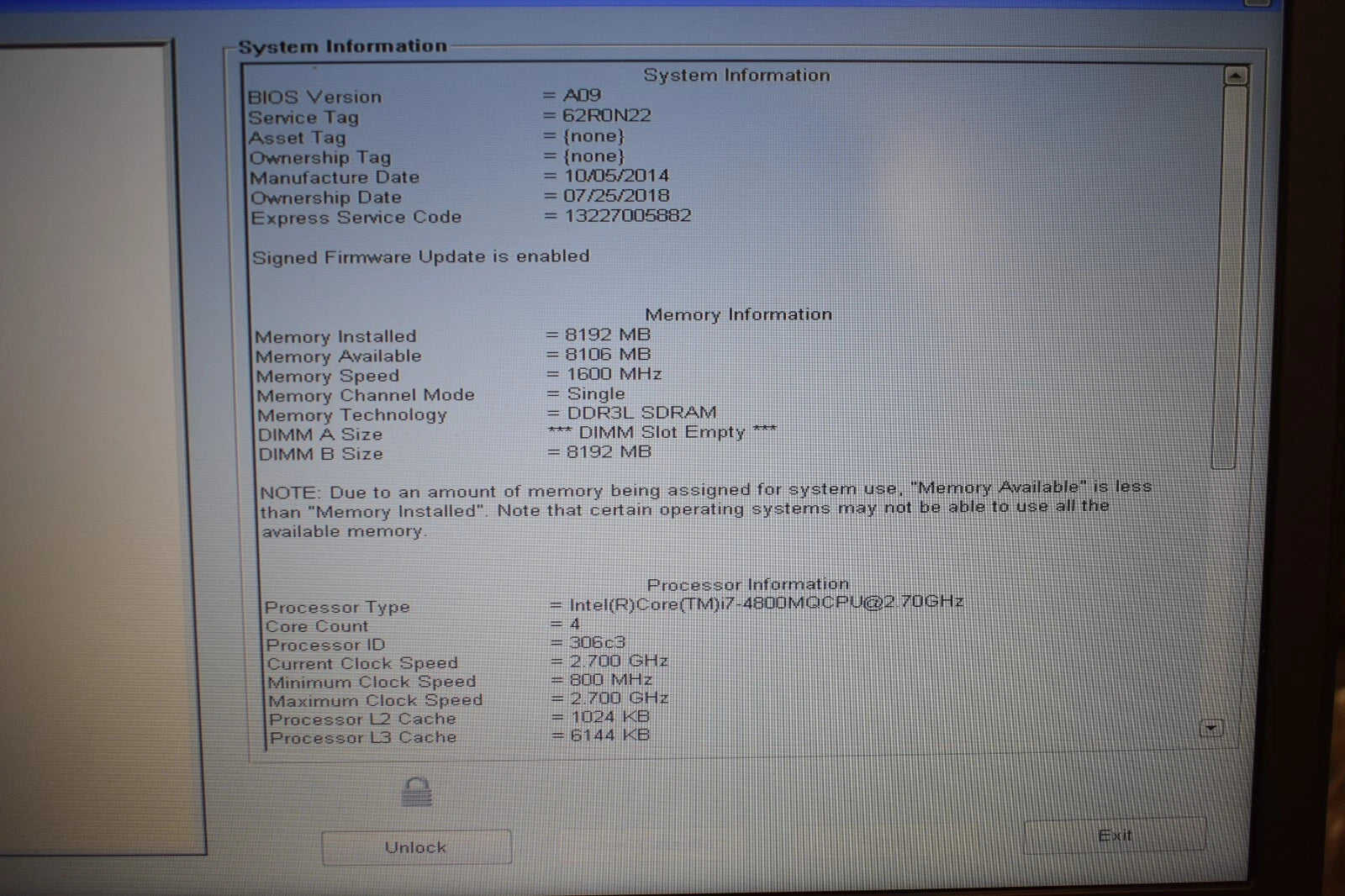Image resolution: width=1345 pixels, height=896 pixels.
Task: Select Manufacture Date value 10/05/2014
Action: [616, 176]
